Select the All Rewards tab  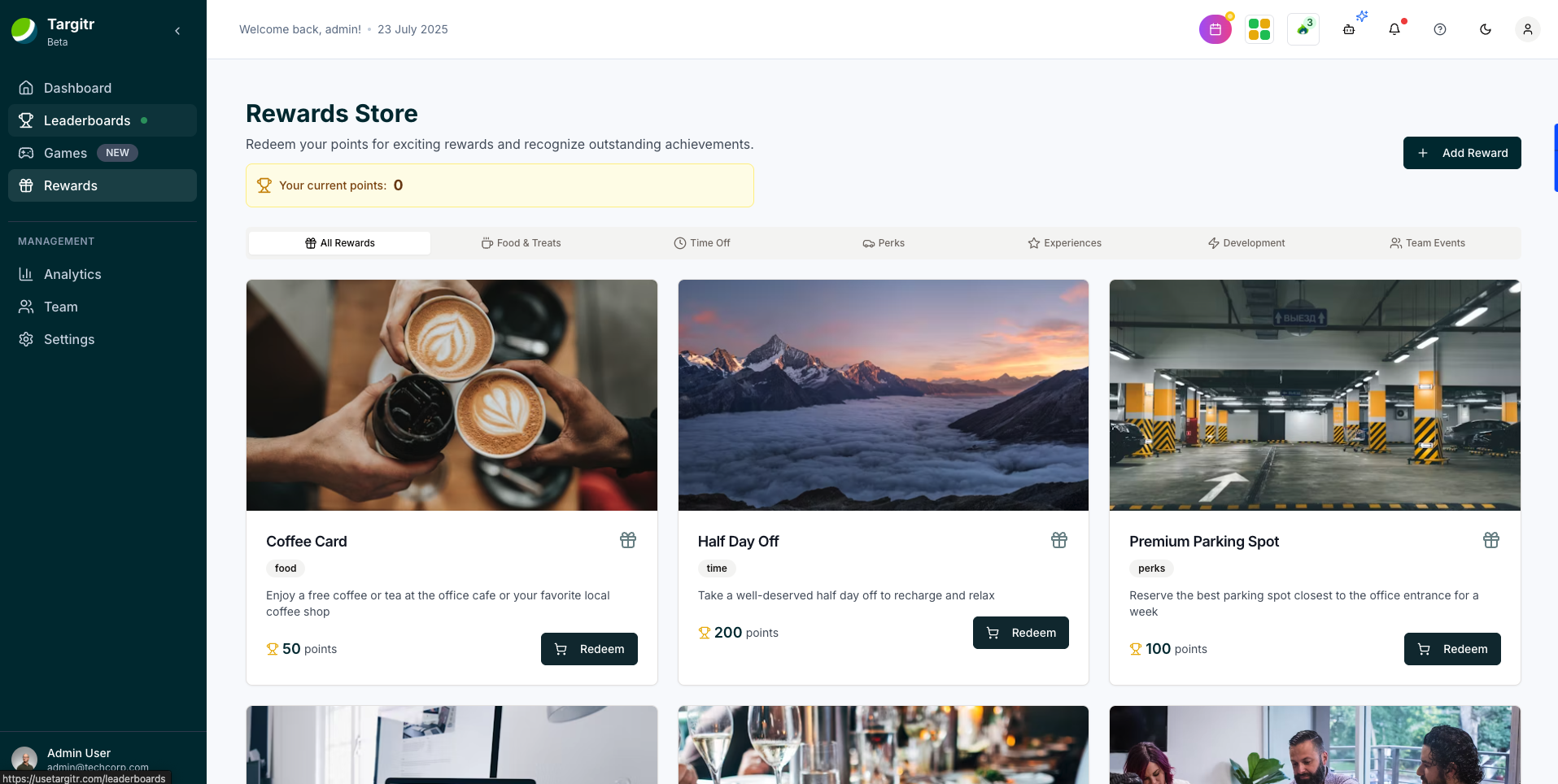[339, 243]
